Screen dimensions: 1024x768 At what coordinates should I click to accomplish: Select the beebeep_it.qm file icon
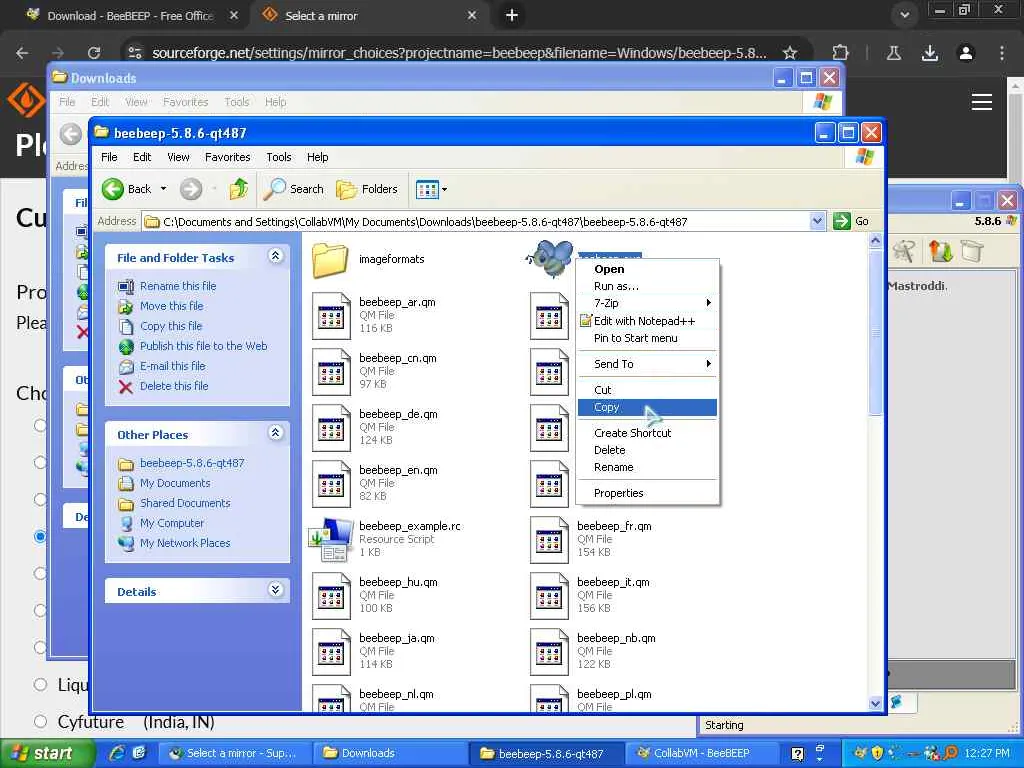tap(549, 596)
